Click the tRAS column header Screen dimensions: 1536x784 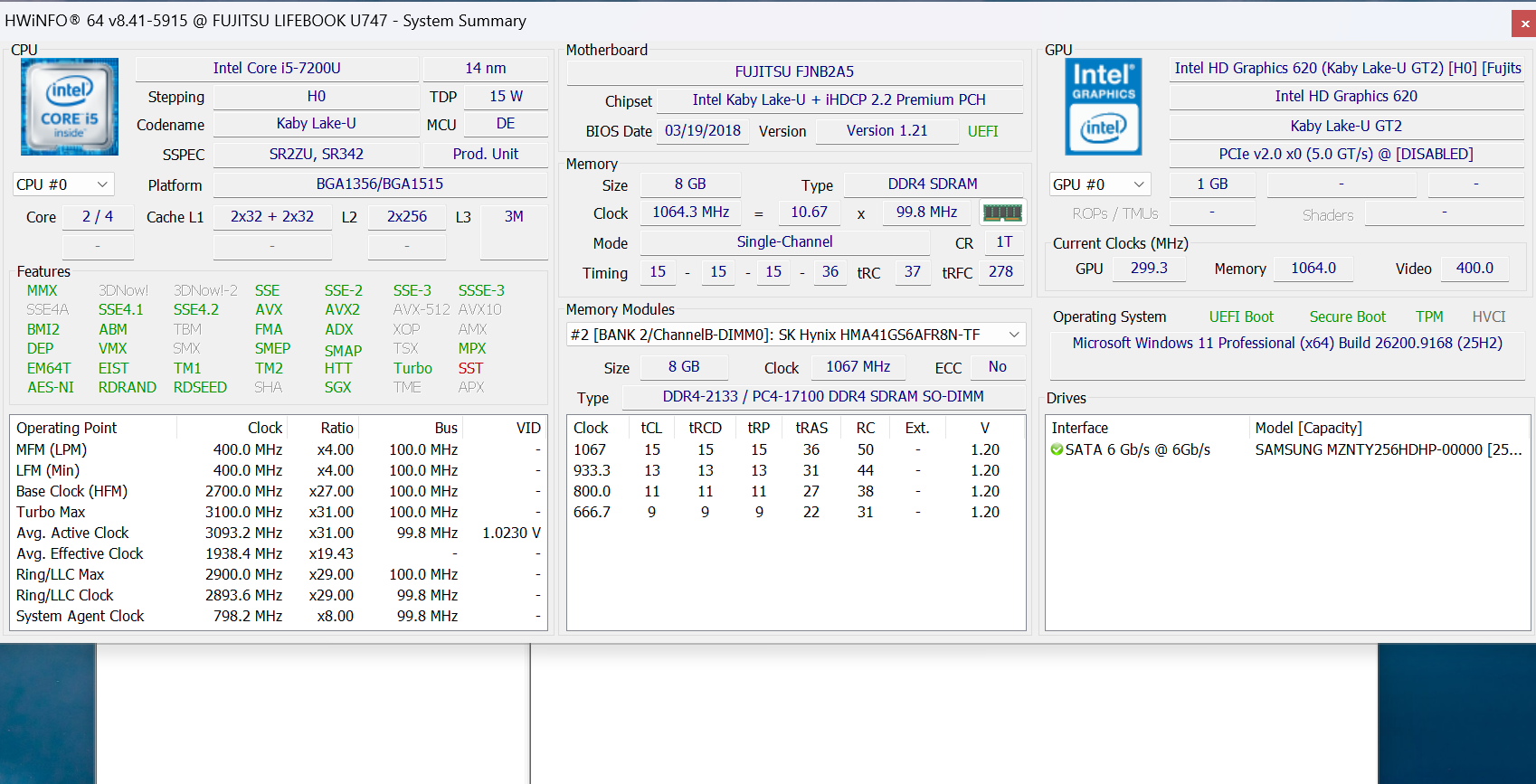pos(811,428)
